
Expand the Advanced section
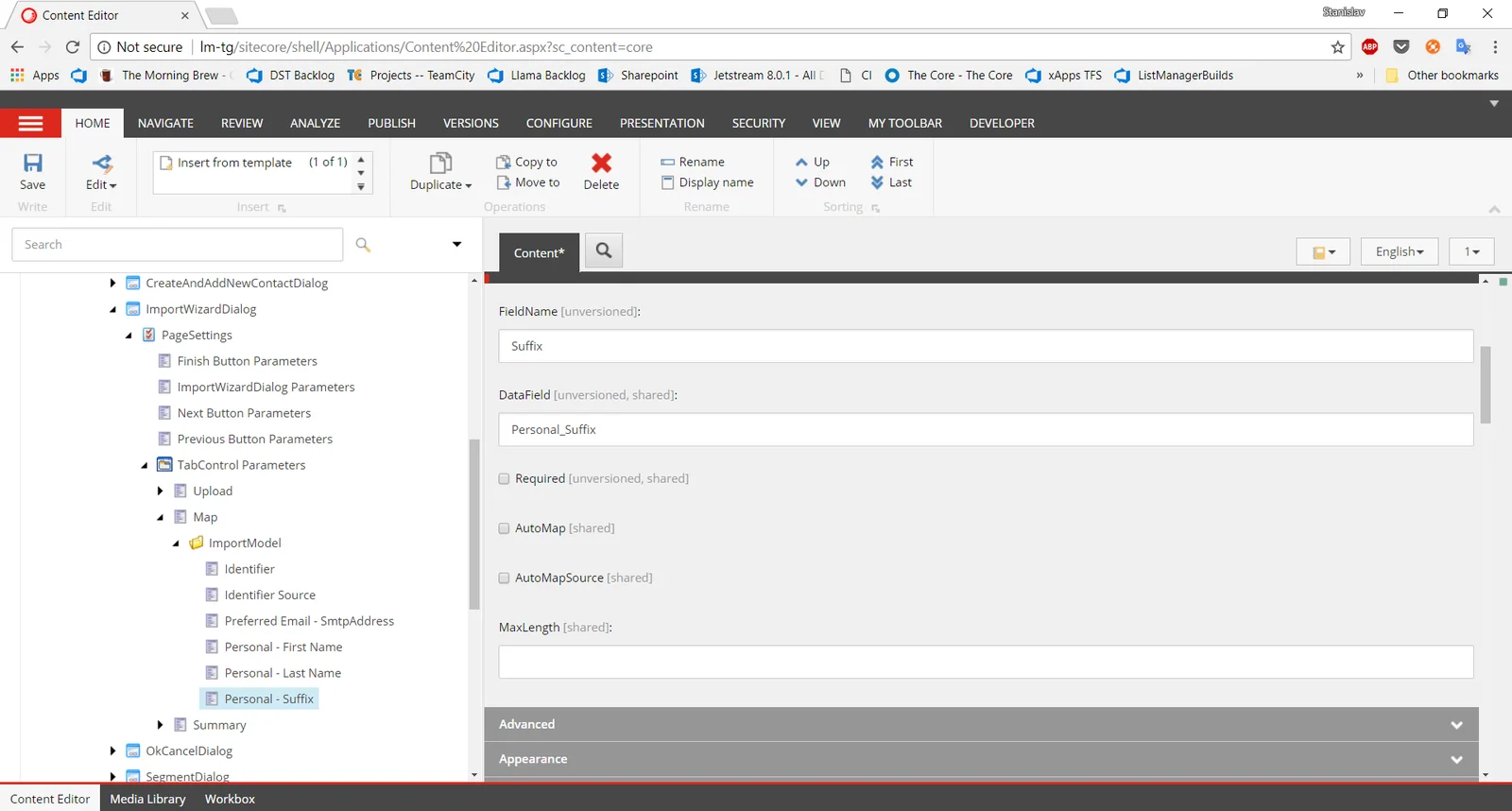click(981, 724)
